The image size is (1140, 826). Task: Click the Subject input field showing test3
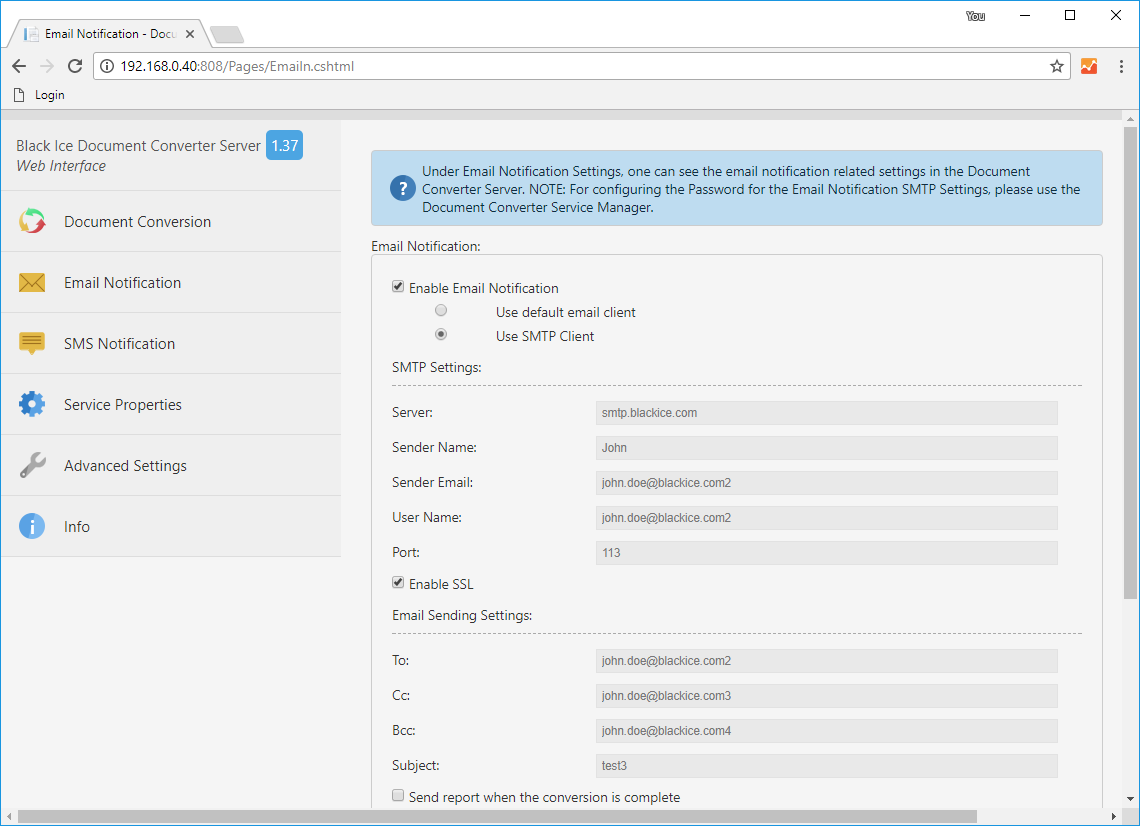pos(826,766)
